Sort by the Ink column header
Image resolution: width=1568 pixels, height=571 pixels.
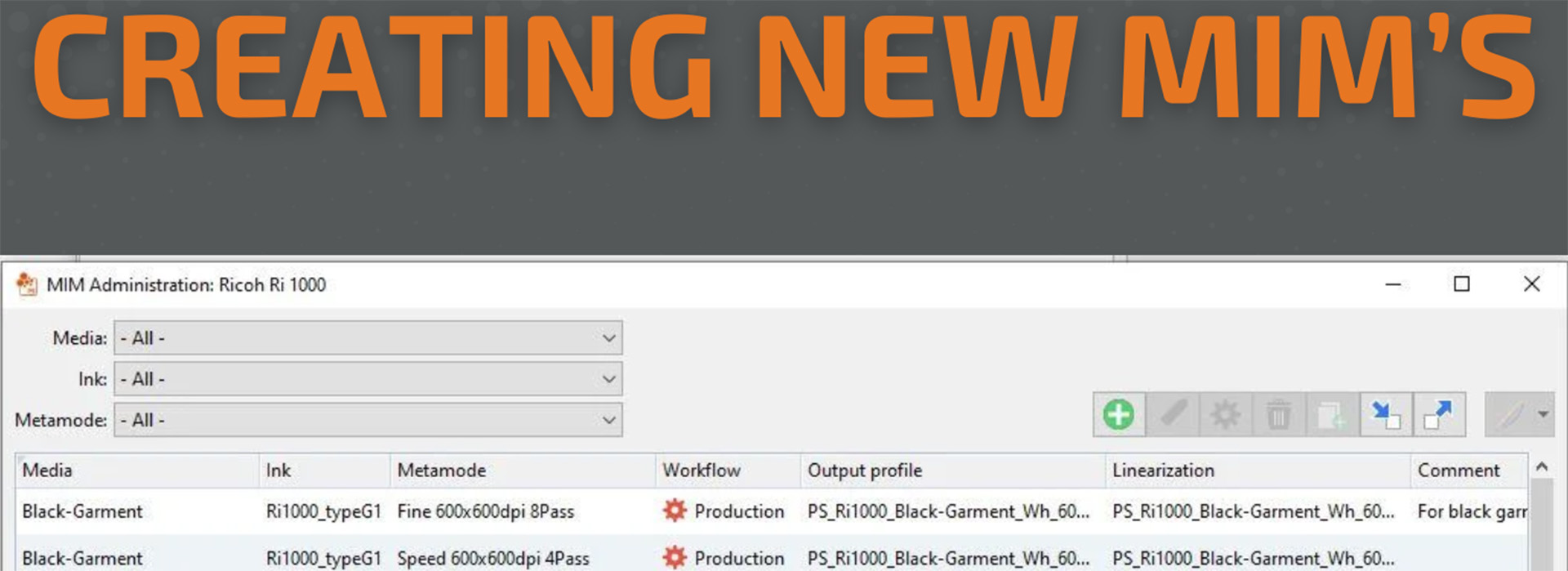click(x=325, y=471)
